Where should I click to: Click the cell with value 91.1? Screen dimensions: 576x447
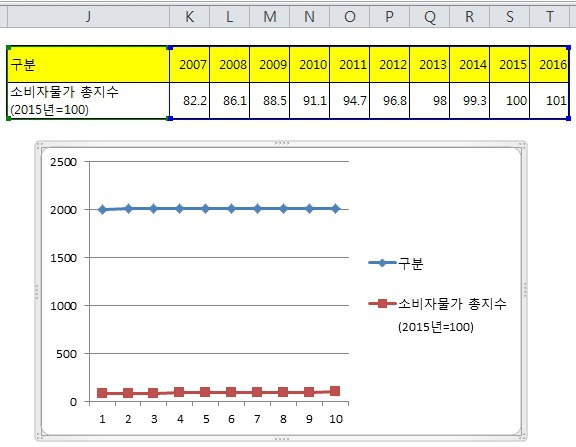point(310,100)
